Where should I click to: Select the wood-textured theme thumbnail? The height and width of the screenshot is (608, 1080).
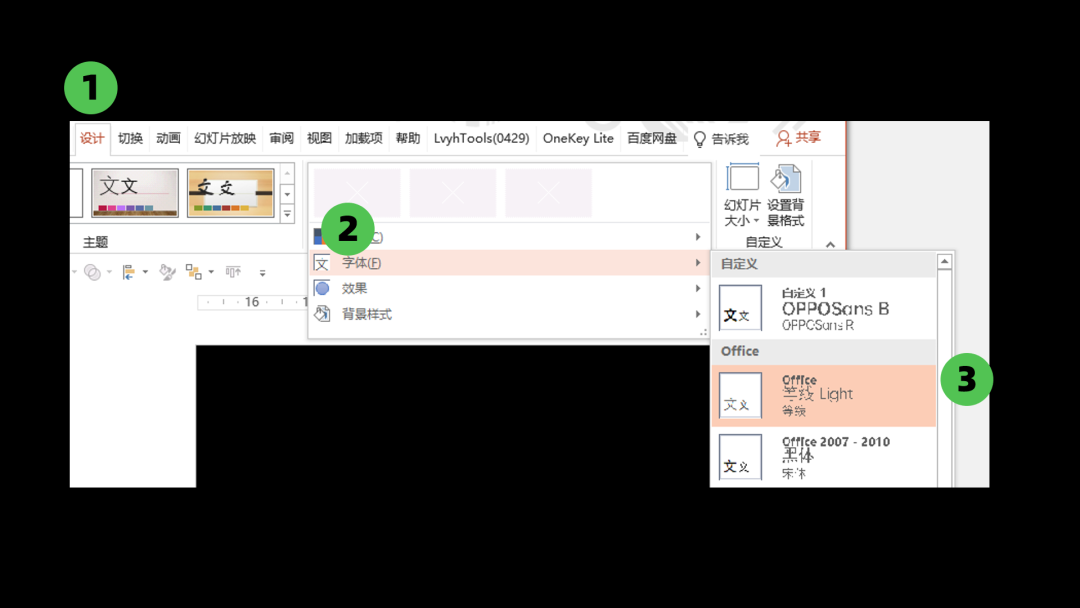tap(230, 193)
